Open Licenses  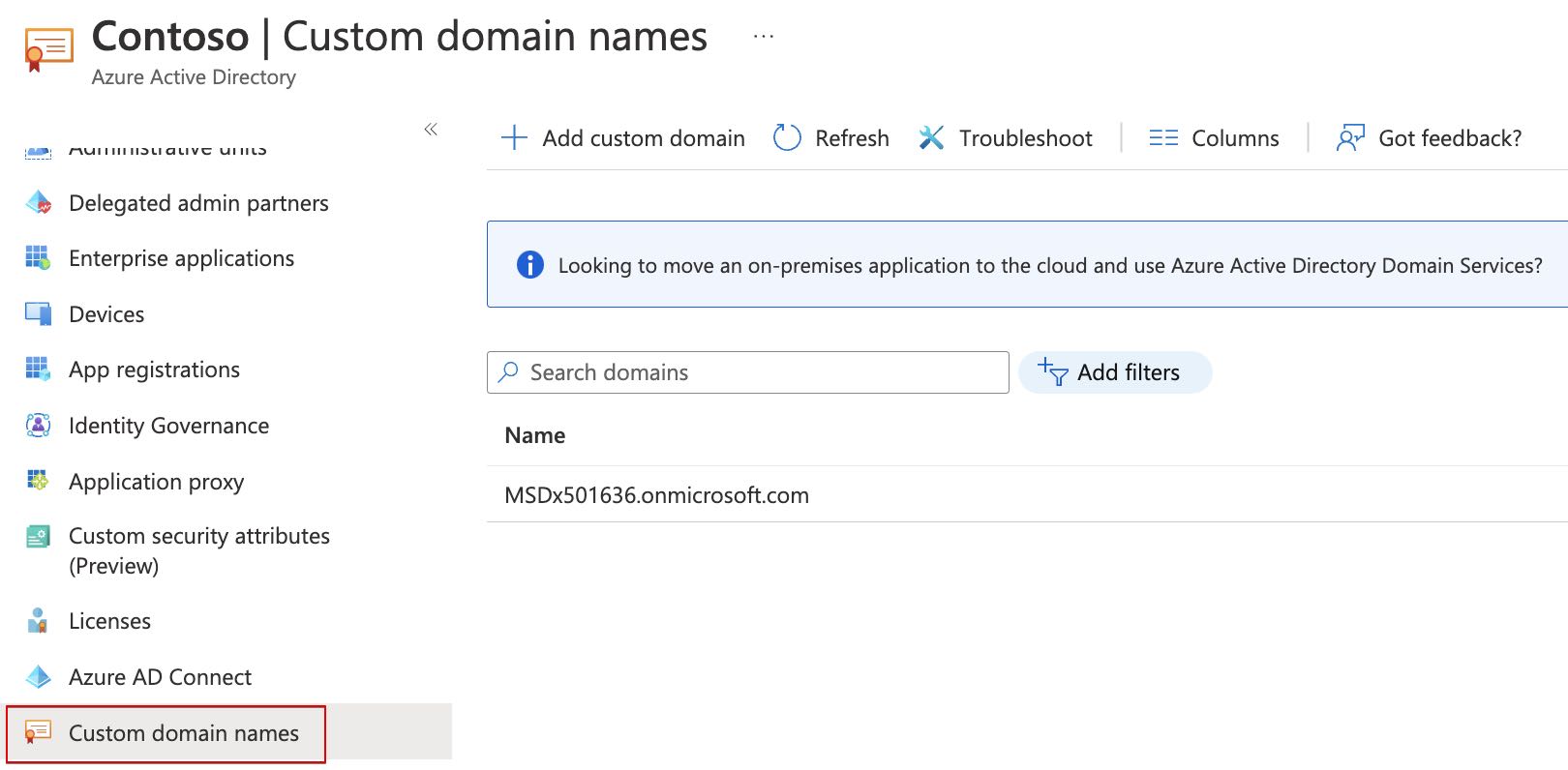109,621
